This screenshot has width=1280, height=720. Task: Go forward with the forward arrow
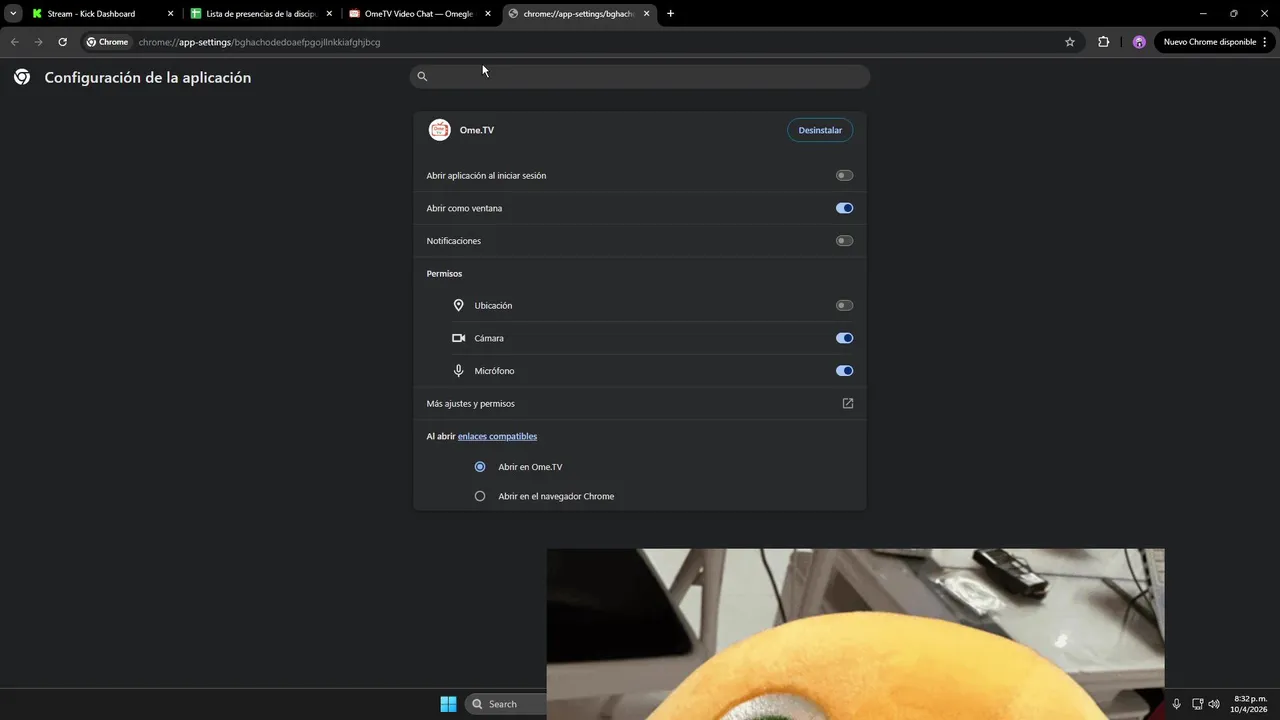(x=38, y=42)
